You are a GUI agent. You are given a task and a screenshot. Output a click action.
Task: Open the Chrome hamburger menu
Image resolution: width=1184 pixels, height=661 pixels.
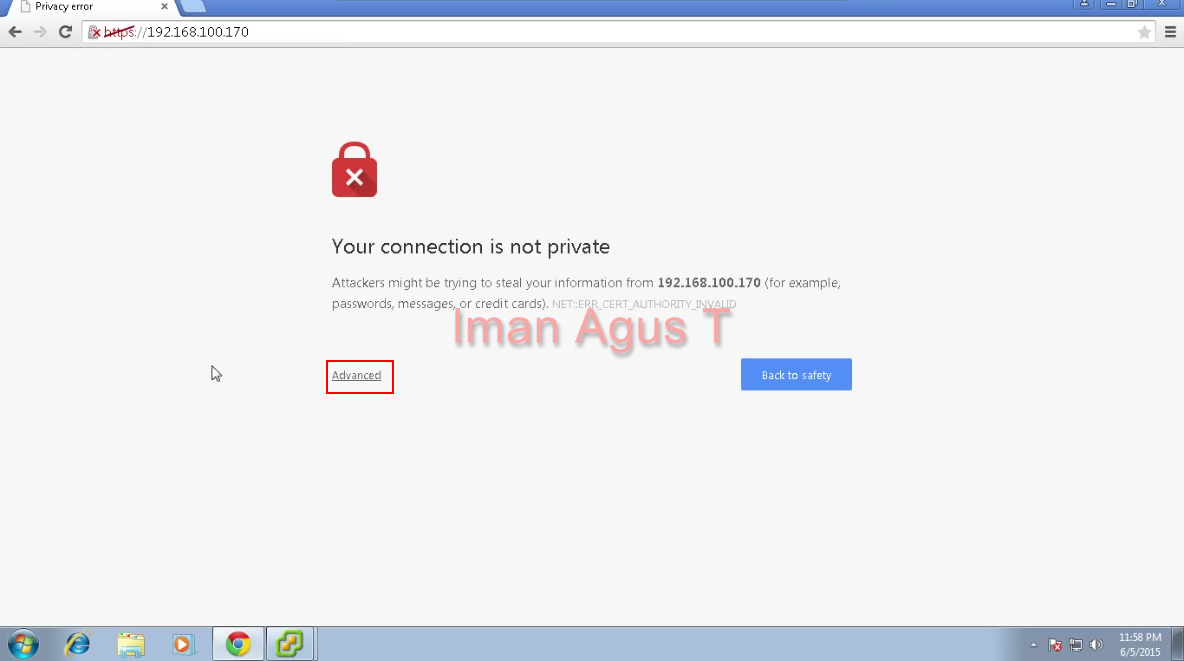click(x=1170, y=32)
